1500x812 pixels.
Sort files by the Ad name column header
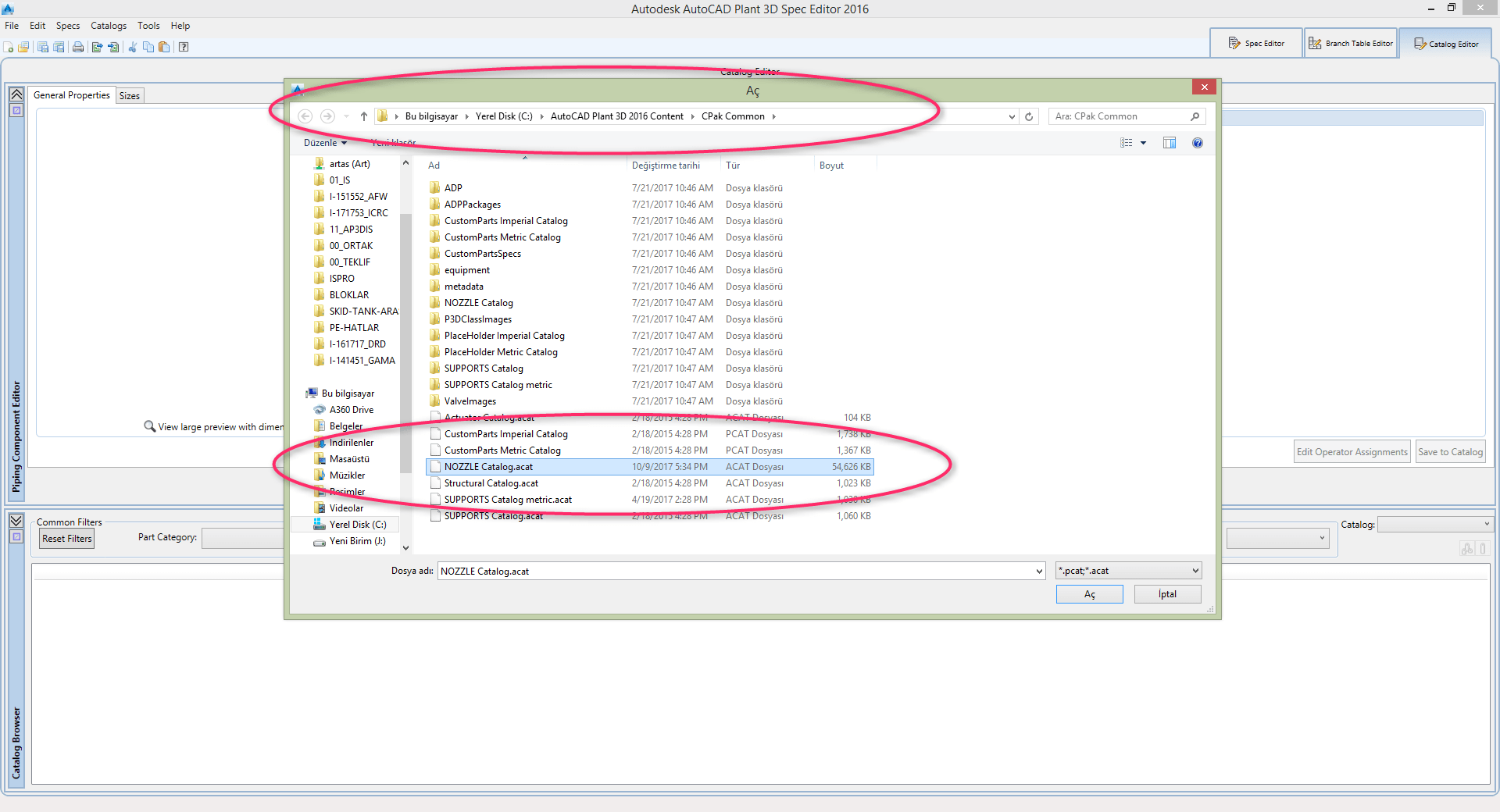click(525, 166)
